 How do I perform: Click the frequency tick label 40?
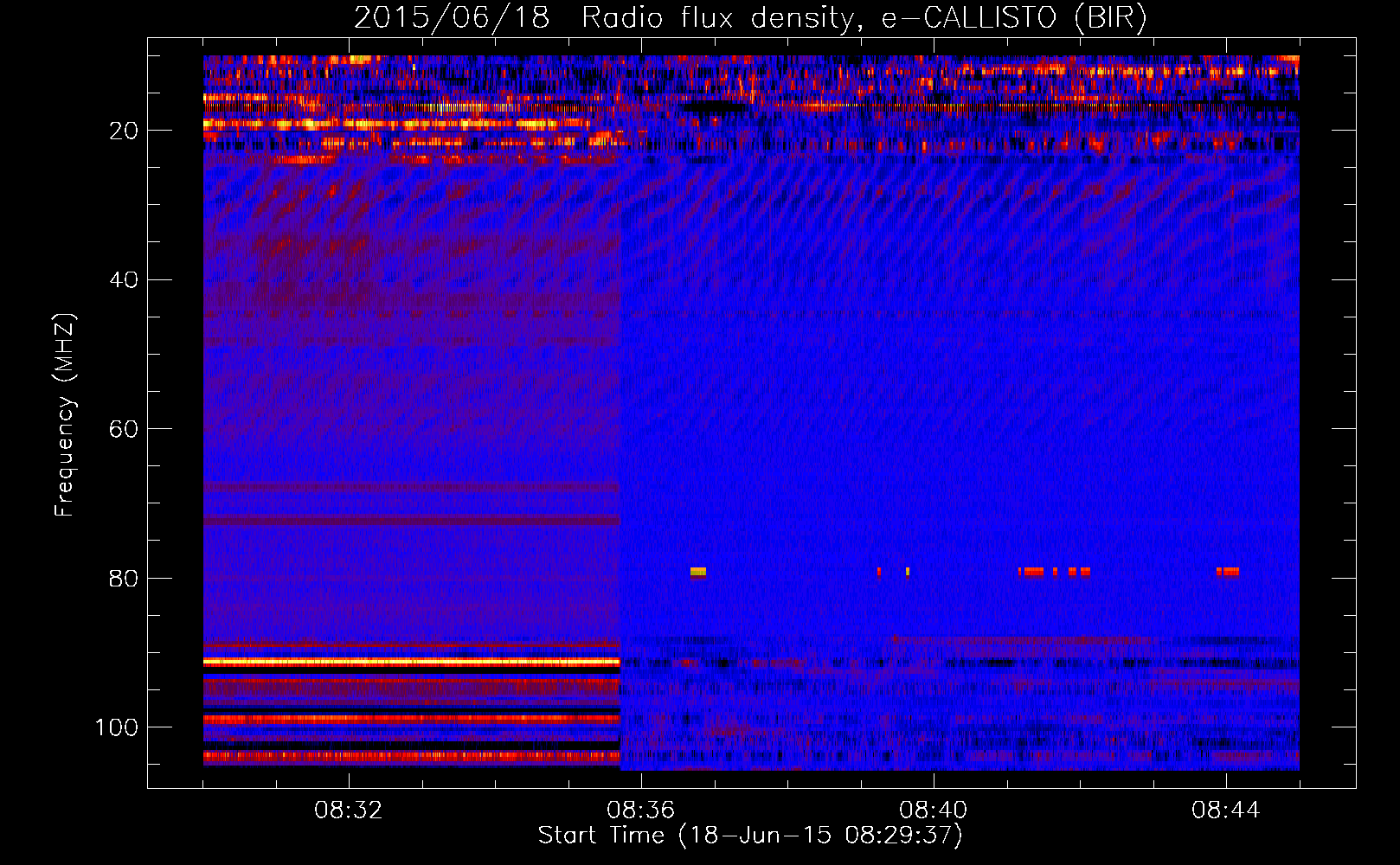coord(125,280)
